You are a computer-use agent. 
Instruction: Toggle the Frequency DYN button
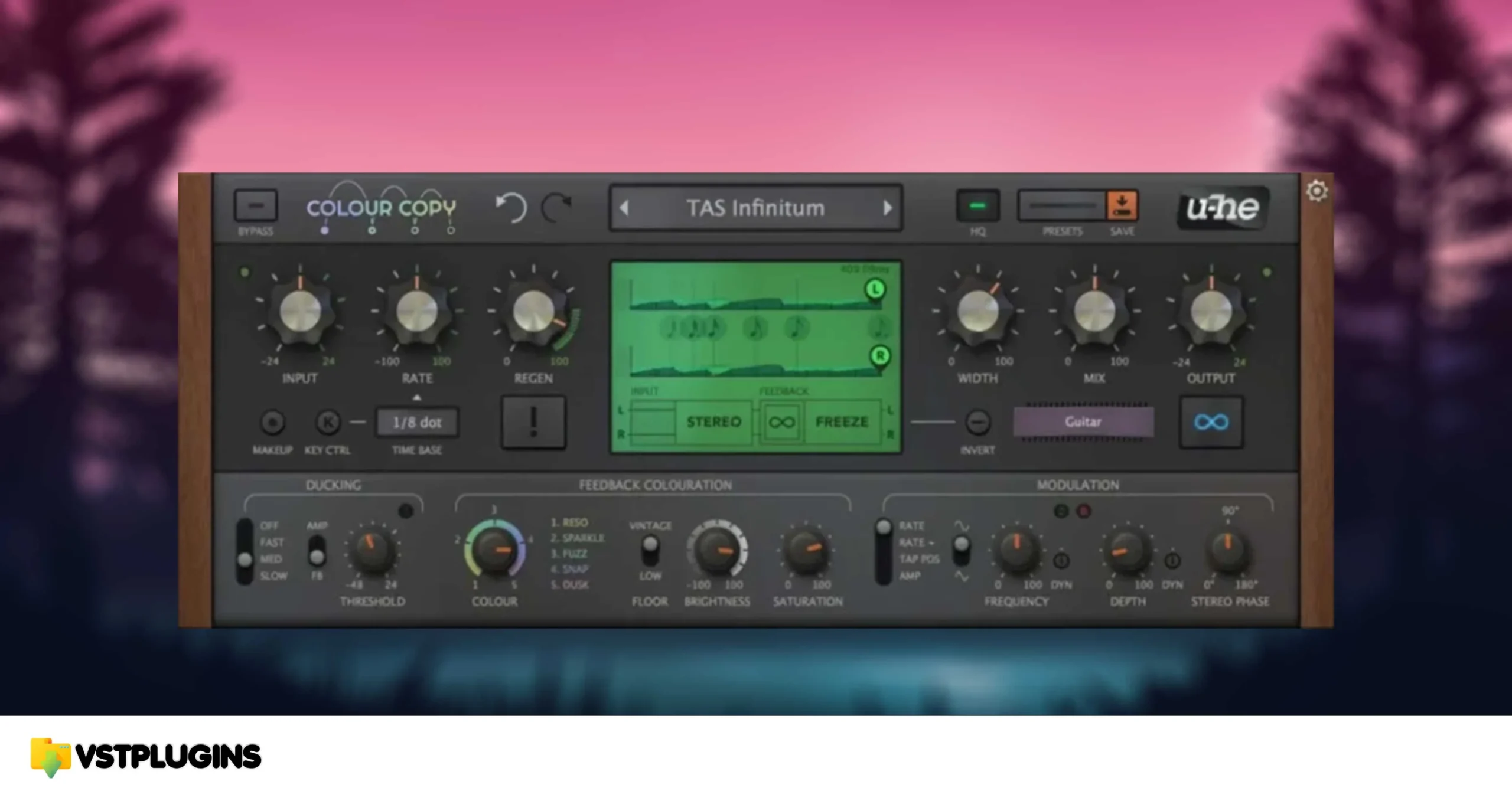[1061, 560]
